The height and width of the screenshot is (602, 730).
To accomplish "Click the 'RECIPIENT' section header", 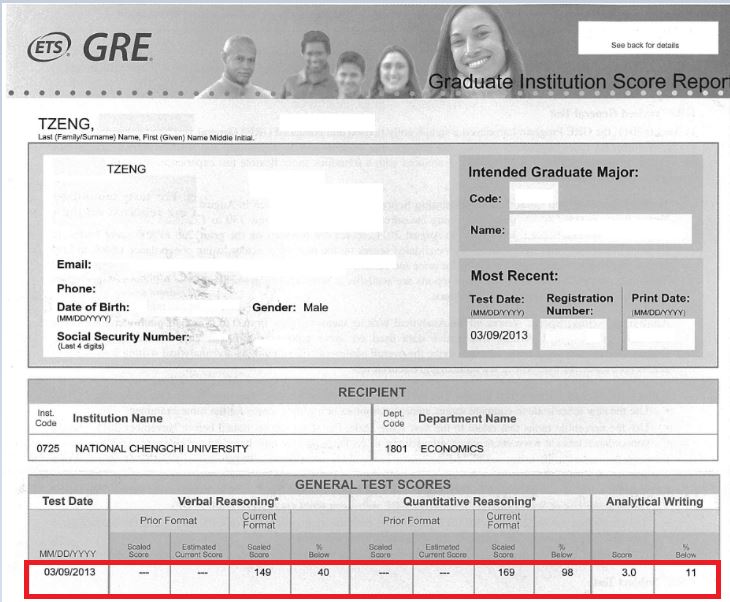I will coord(372,392).
